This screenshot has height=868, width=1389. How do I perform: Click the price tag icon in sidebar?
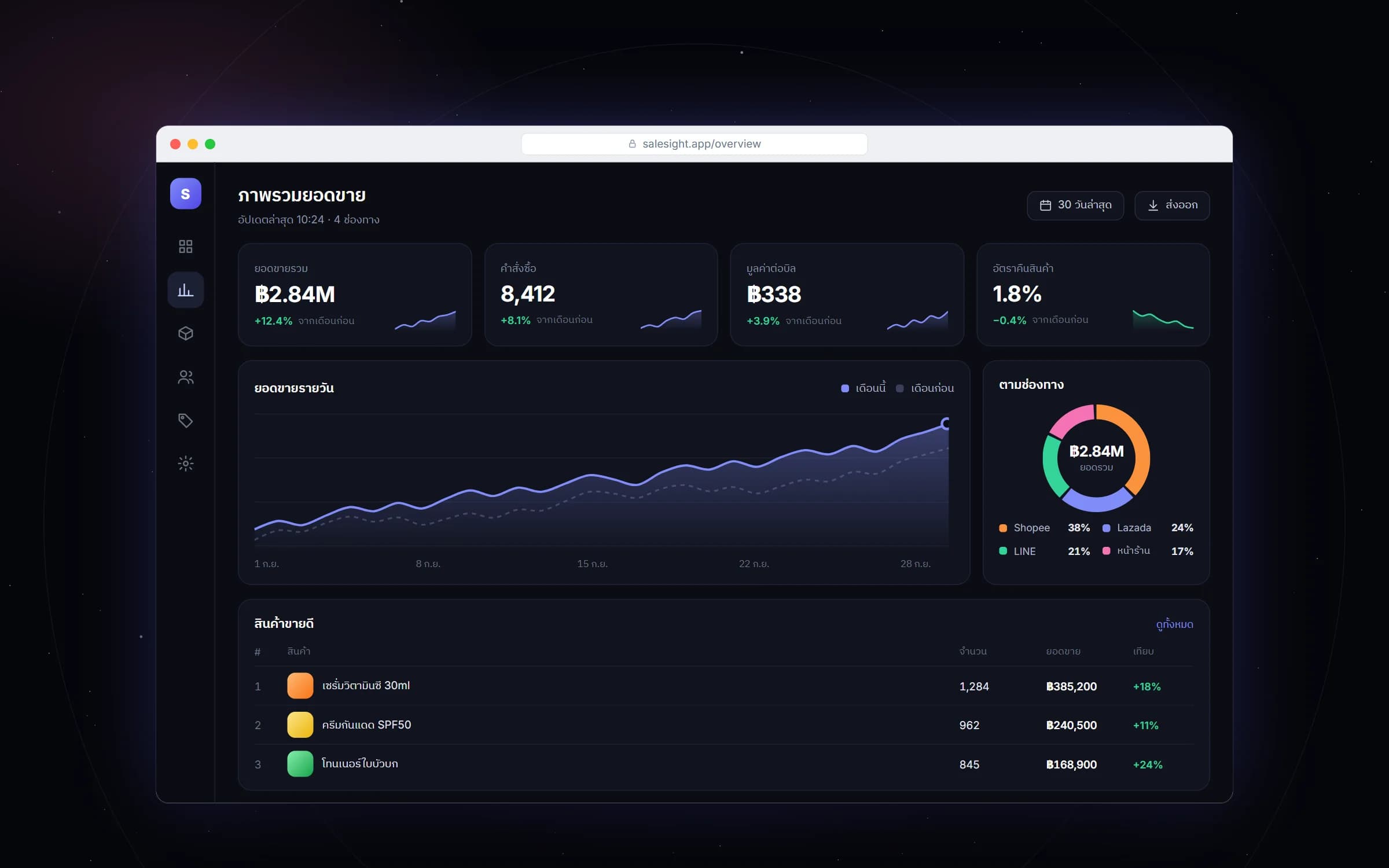(185, 420)
